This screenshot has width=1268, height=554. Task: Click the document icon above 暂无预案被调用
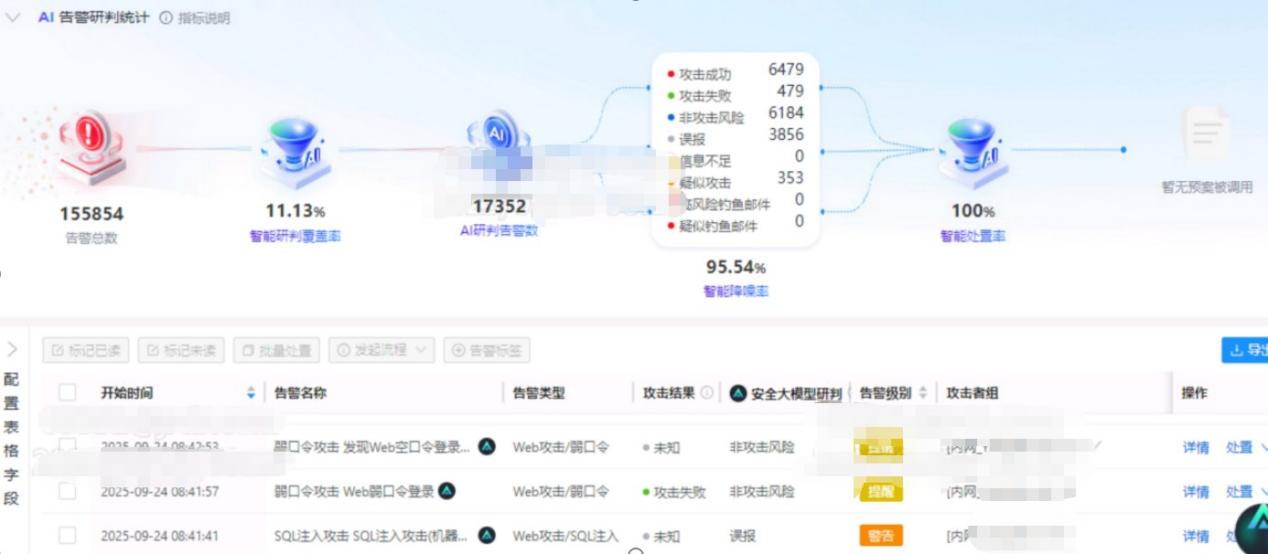[x=1206, y=134]
